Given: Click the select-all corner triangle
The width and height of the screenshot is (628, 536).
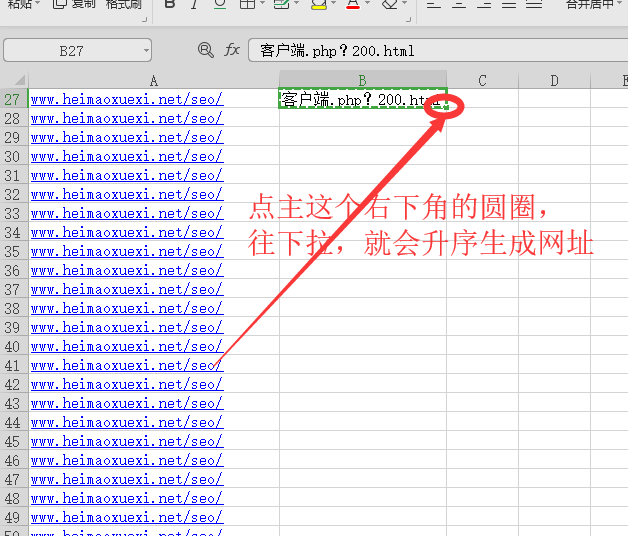Looking at the screenshot, I should pos(20,80).
